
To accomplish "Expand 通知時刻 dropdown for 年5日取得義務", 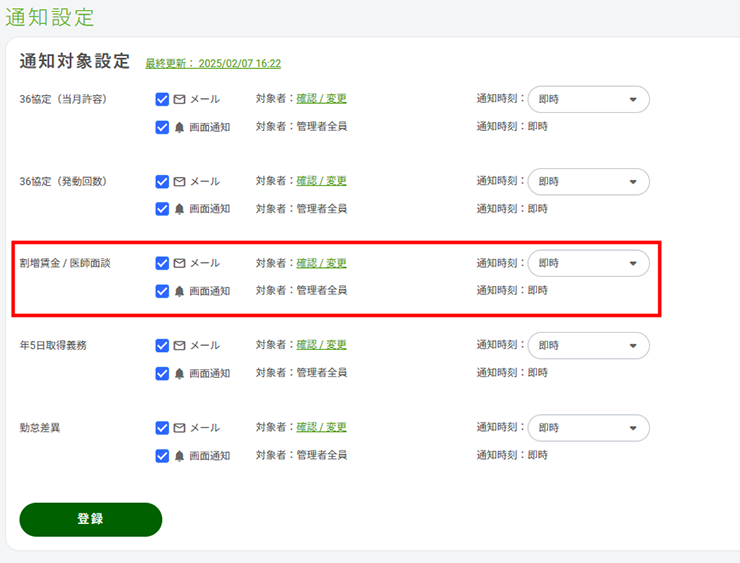I will coord(589,345).
